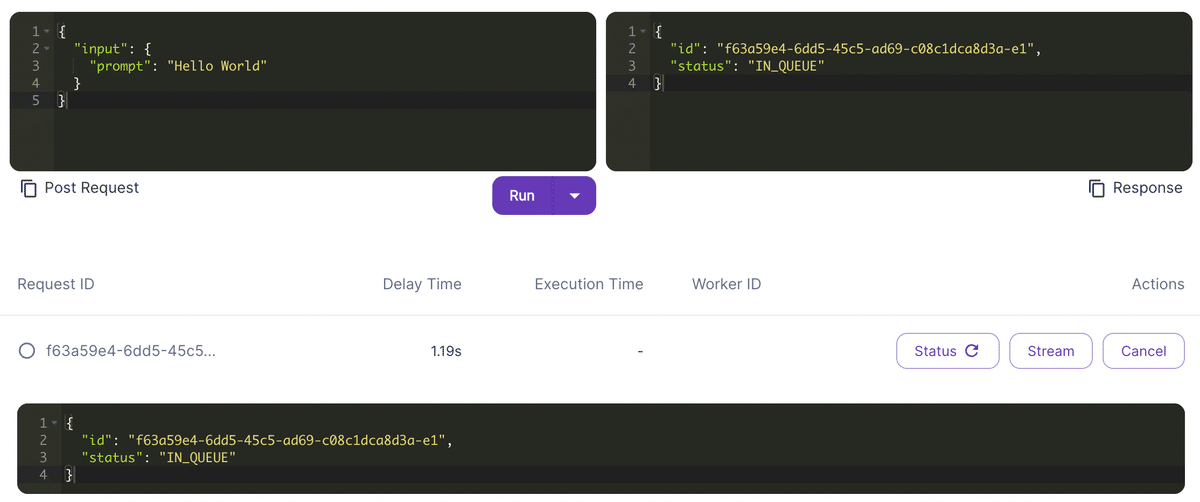This screenshot has width=1200, height=502.
Task: Click the Stream button
Action: coord(1050,351)
